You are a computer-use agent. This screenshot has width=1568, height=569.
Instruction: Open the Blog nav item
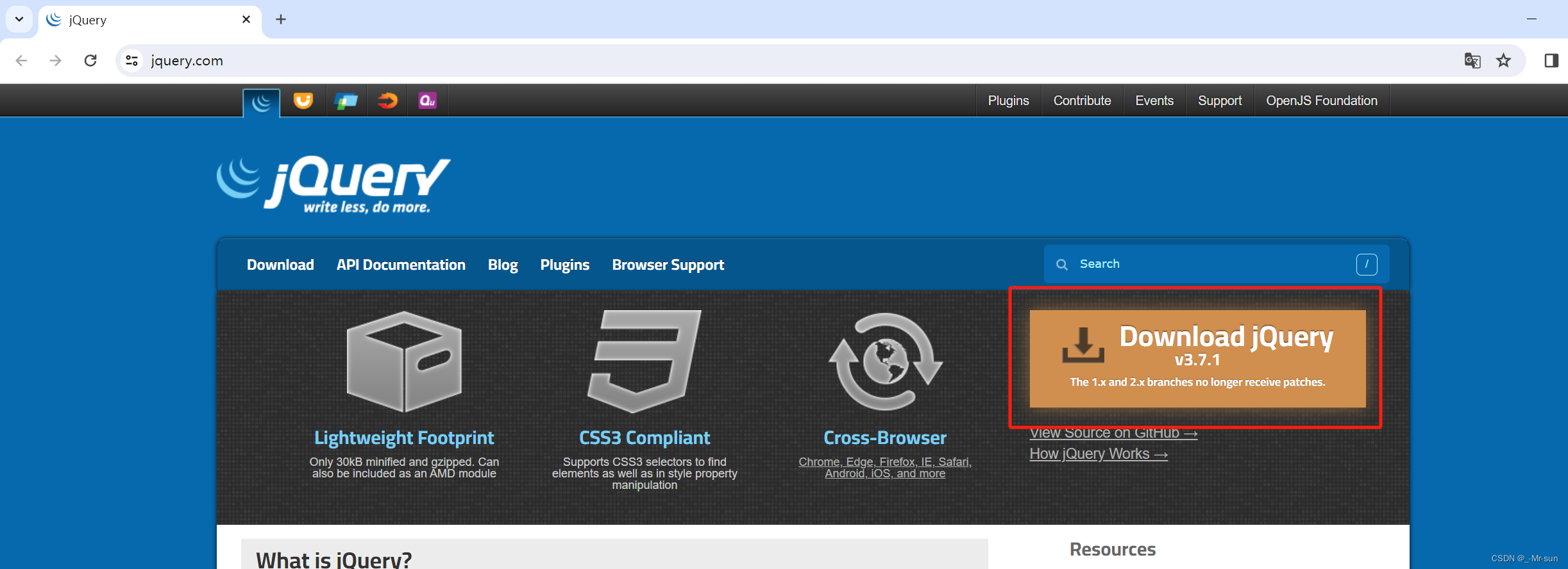click(503, 265)
